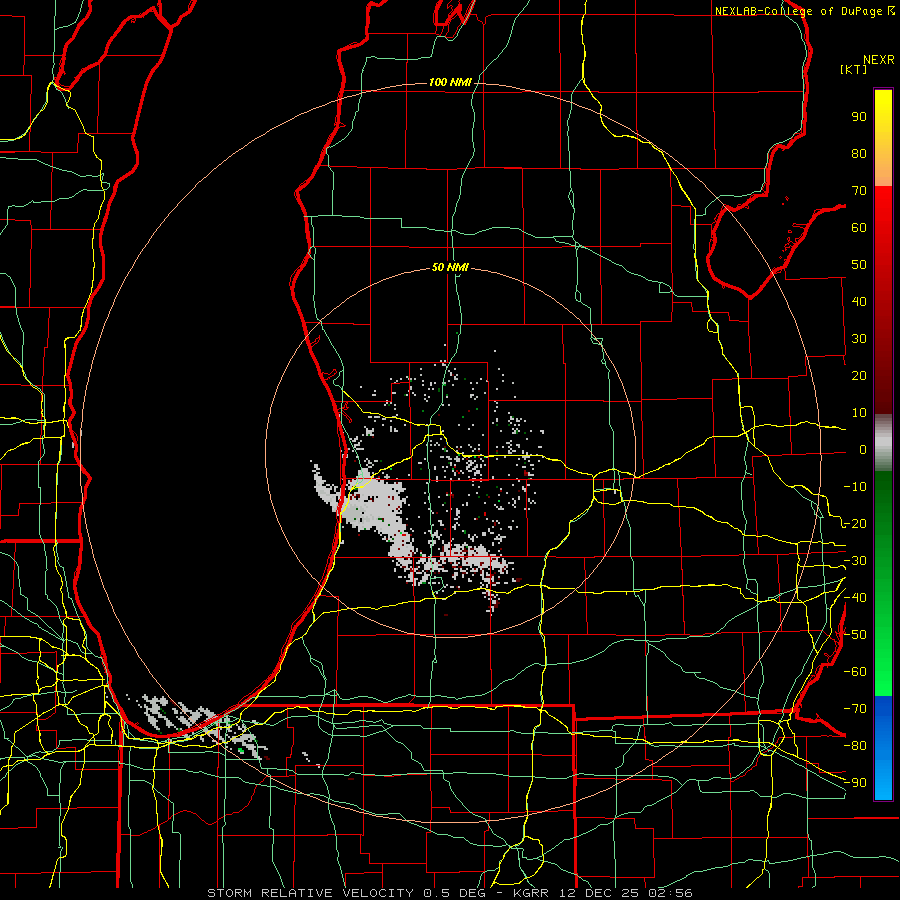The image size is (900, 900).
Task: Click the 0 value on the velocity scale
Action: pyautogui.click(x=863, y=450)
